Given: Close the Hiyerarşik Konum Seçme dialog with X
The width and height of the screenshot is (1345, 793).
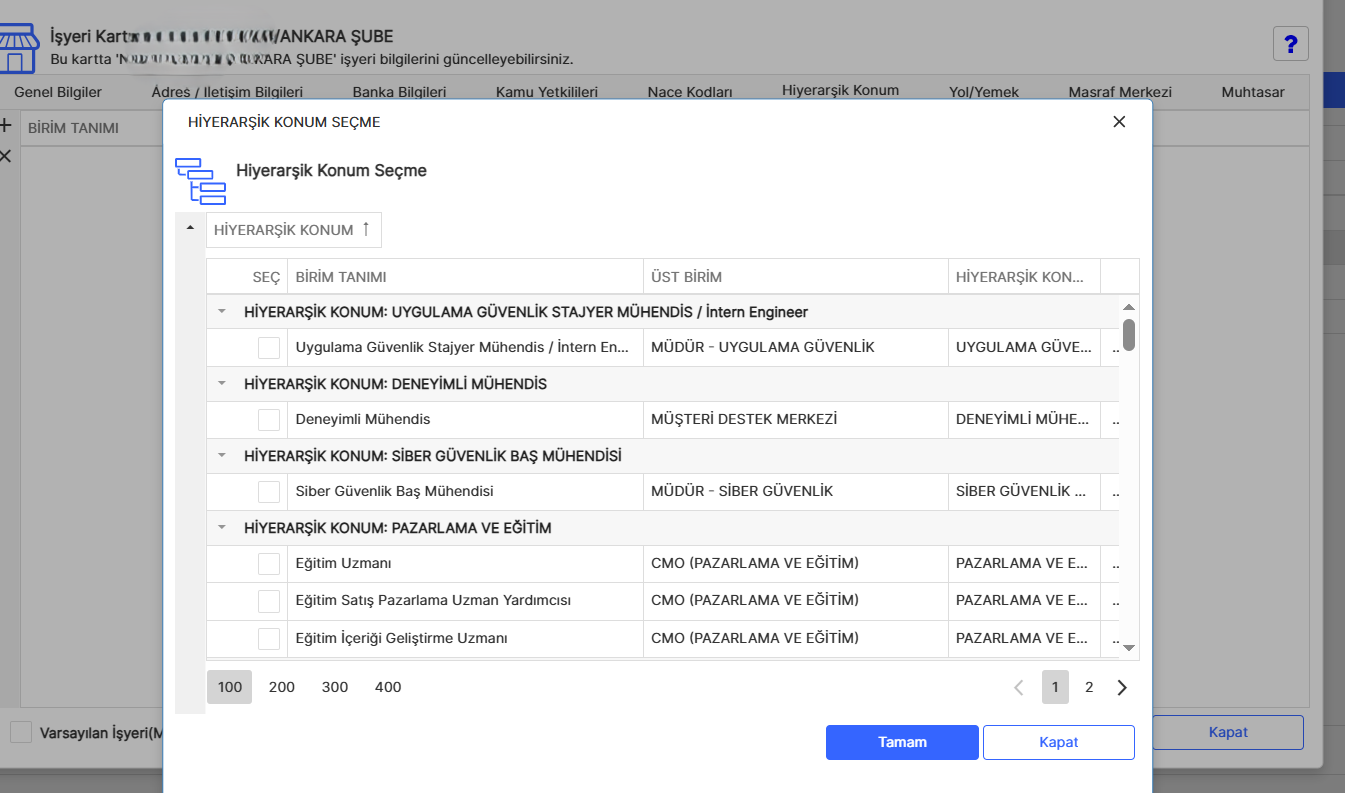Looking at the screenshot, I should [x=1119, y=122].
